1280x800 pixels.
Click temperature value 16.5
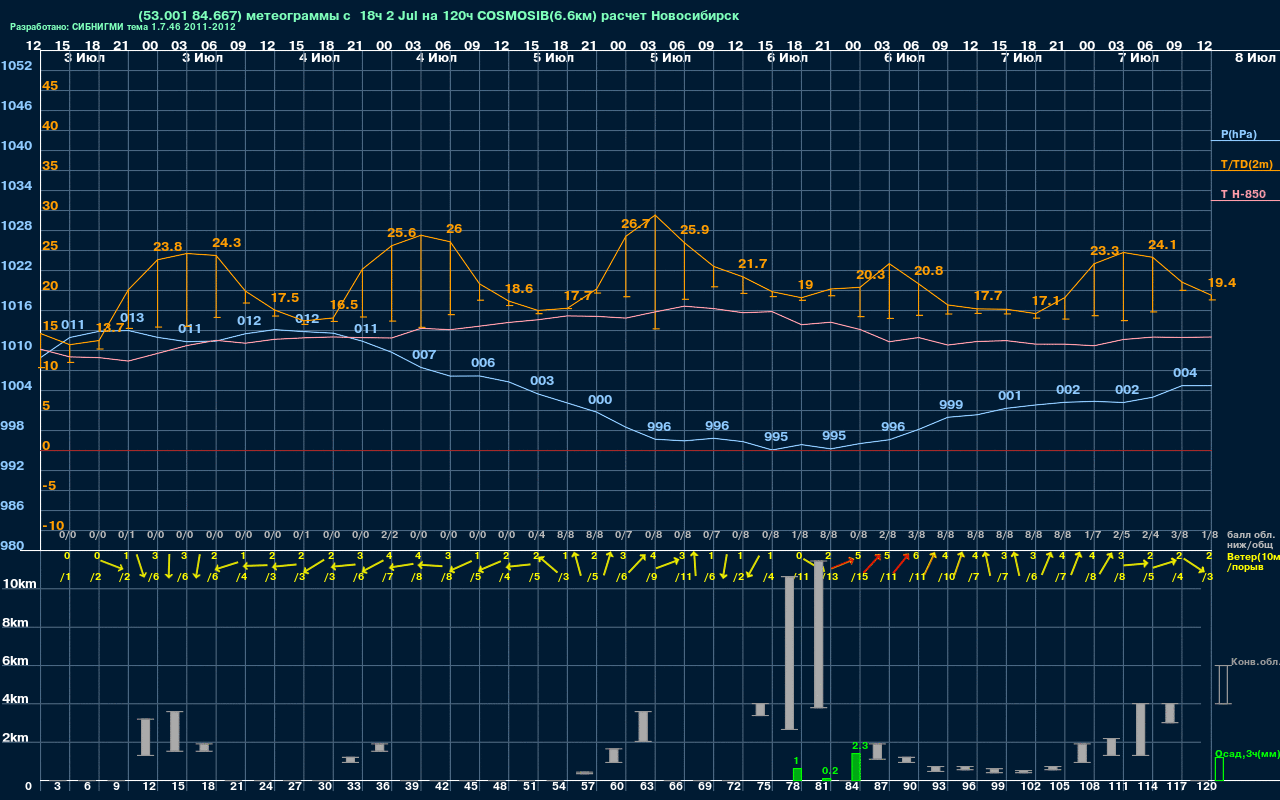click(343, 305)
